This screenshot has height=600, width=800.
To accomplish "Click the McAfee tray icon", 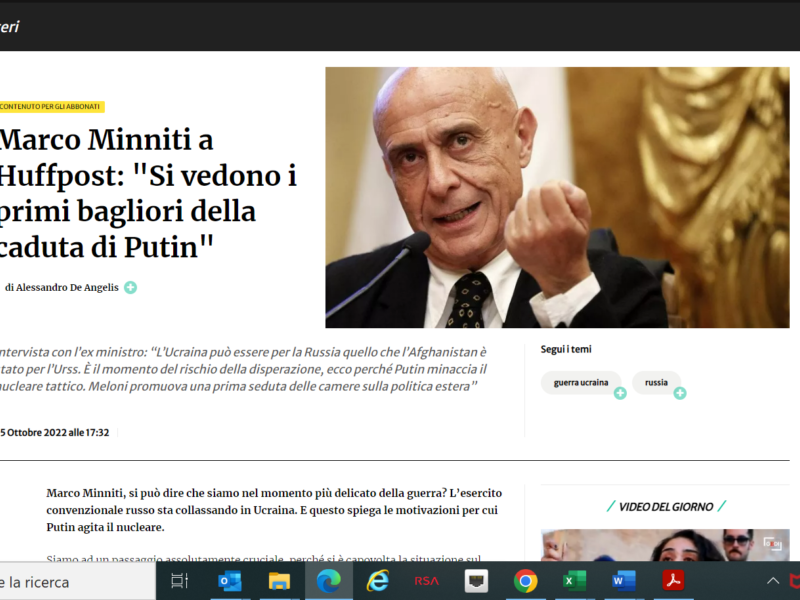I will coord(795,581).
